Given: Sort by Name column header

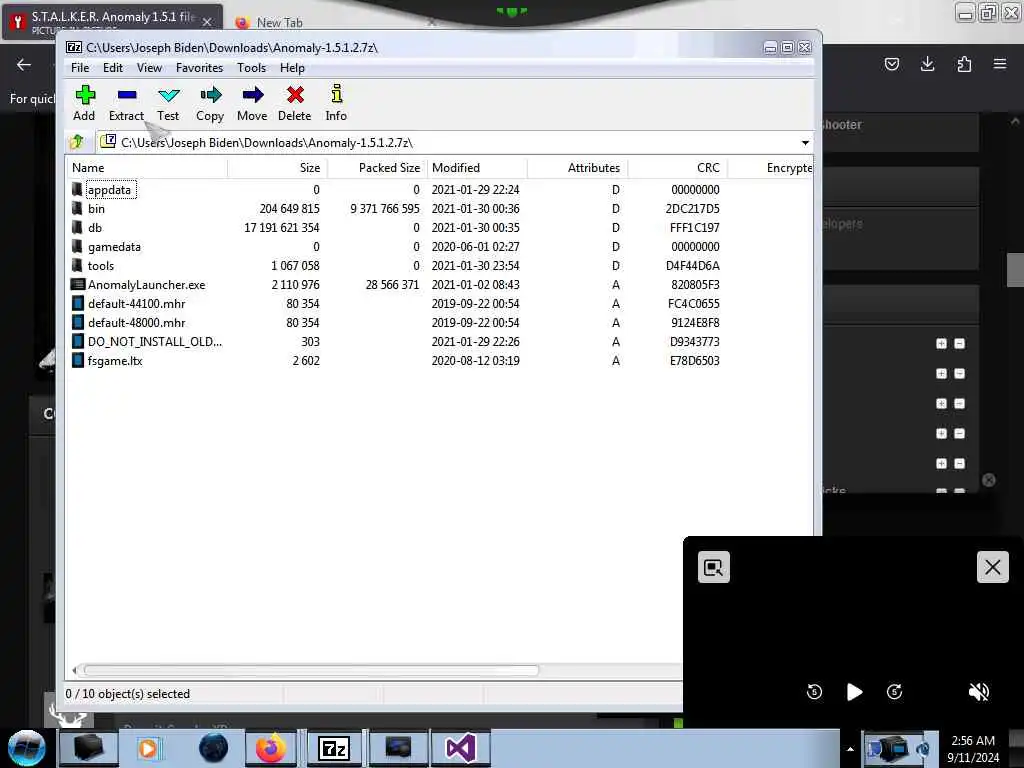Looking at the screenshot, I should click(x=147, y=168).
